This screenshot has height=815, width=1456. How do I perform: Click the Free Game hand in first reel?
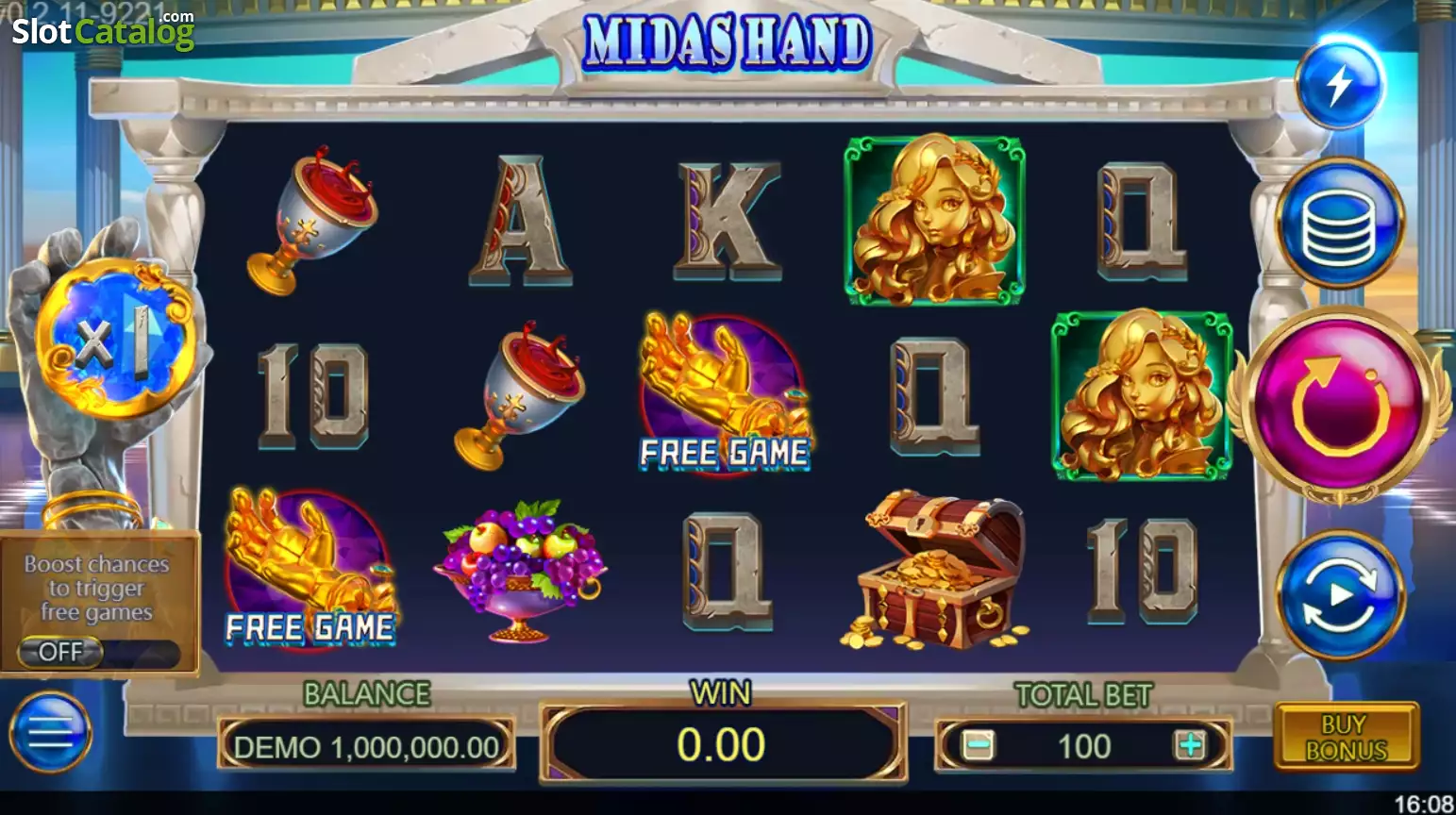point(310,568)
